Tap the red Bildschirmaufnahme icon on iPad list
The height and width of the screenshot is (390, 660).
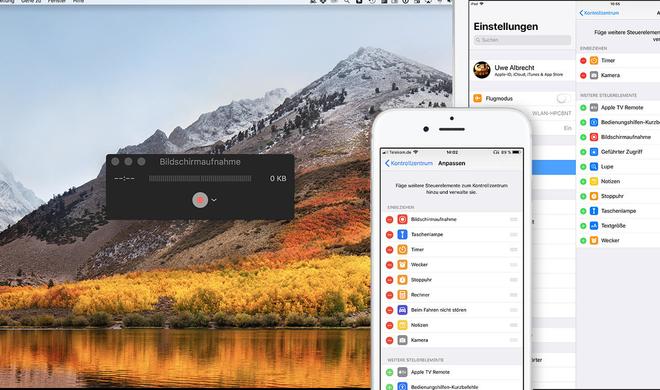593,137
